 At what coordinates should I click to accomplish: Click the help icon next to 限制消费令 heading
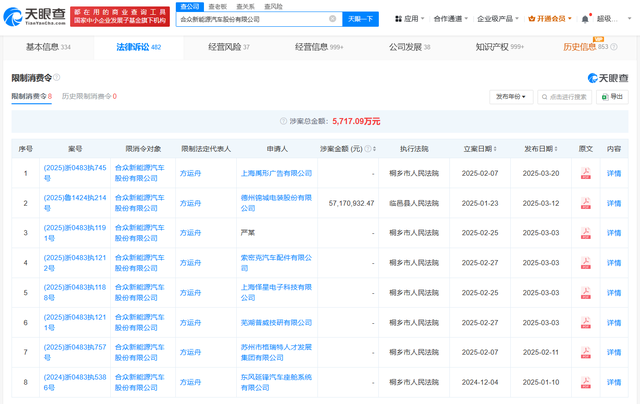click(x=57, y=77)
